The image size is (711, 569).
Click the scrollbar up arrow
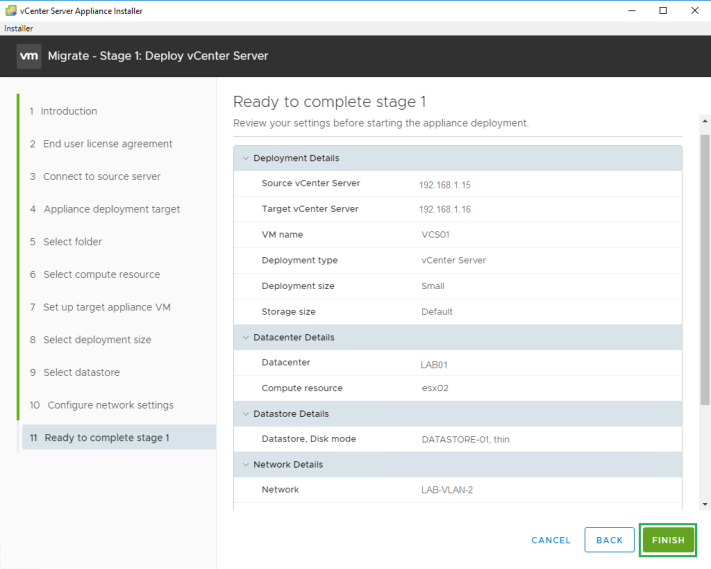click(704, 122)
